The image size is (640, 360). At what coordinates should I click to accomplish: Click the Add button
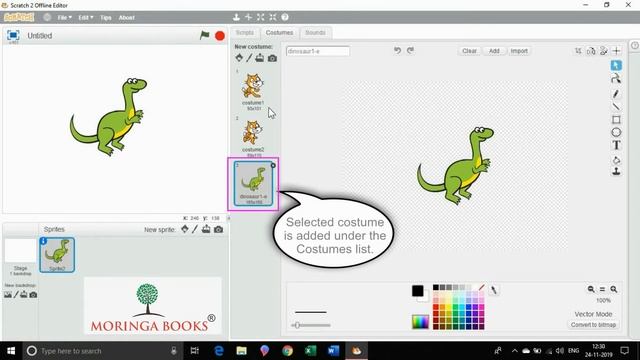pos(494,51)
